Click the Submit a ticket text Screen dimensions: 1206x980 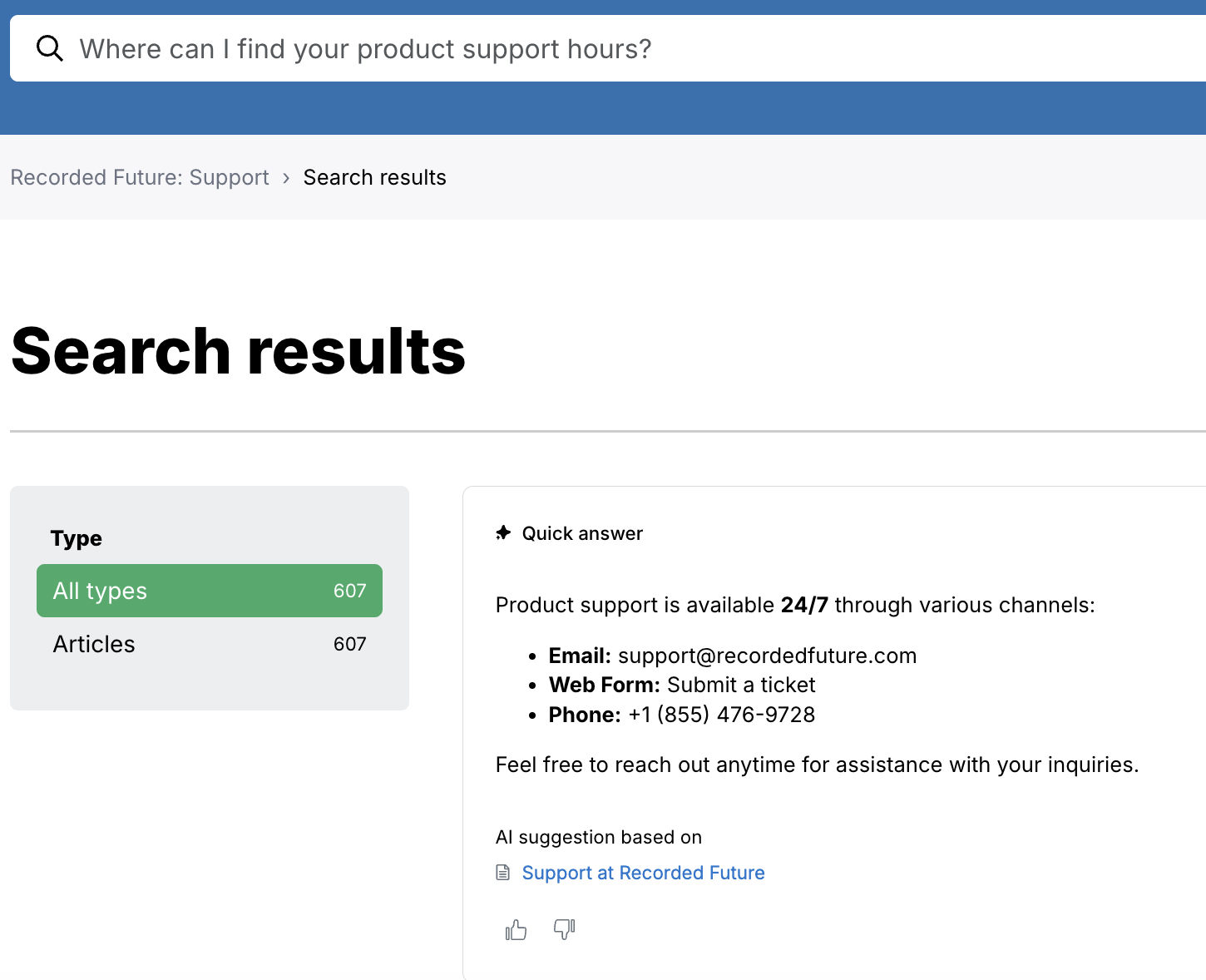pyautogui.click(x=741, y=685)
